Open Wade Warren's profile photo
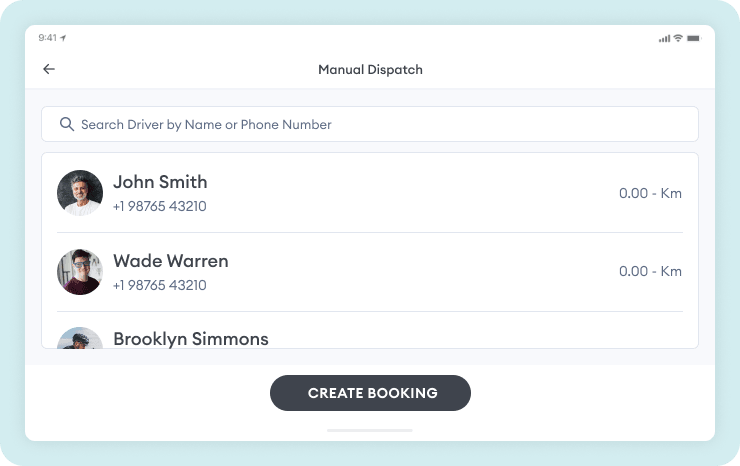 click(x=80, y=271)
